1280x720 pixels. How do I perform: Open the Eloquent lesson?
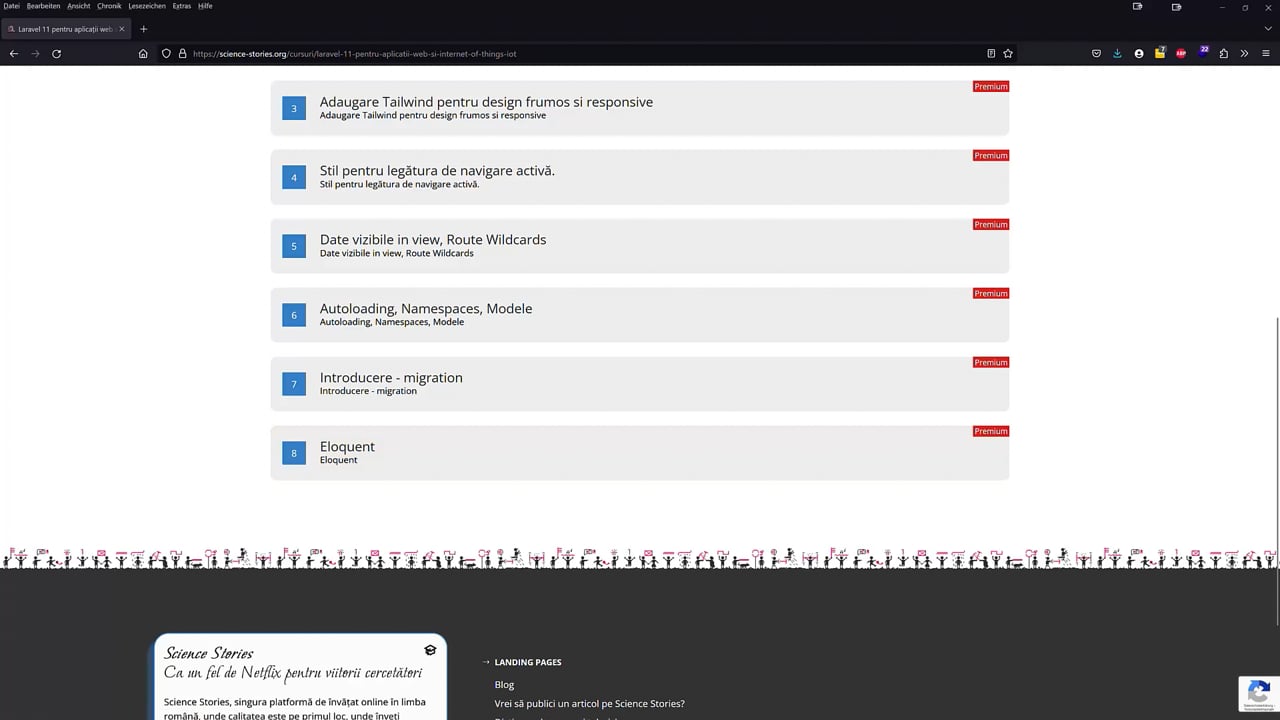coord(640,453)
